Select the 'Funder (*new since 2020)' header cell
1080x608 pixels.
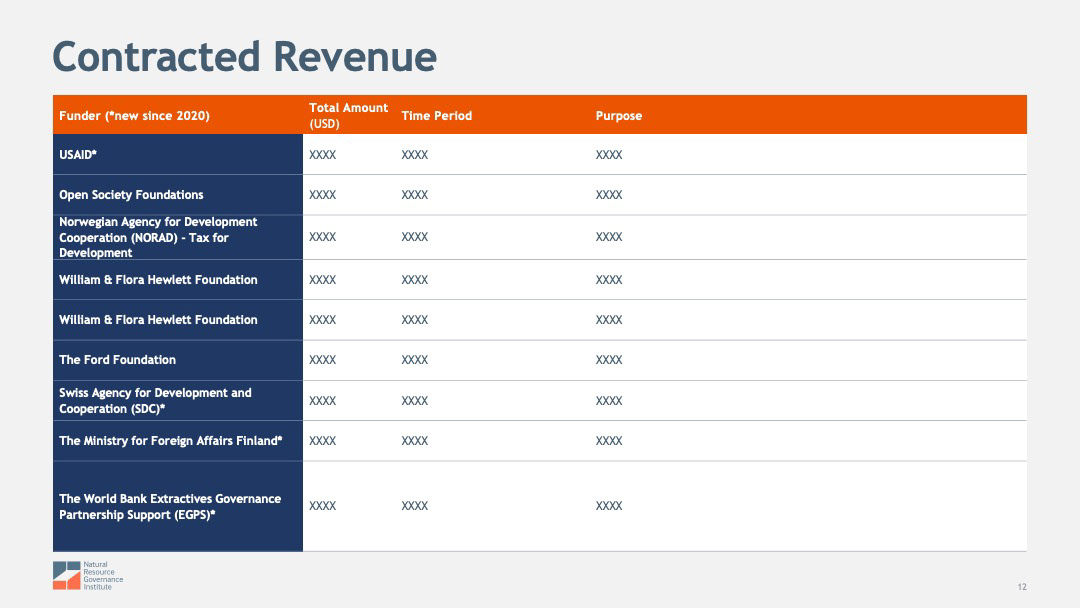(178, 115)
